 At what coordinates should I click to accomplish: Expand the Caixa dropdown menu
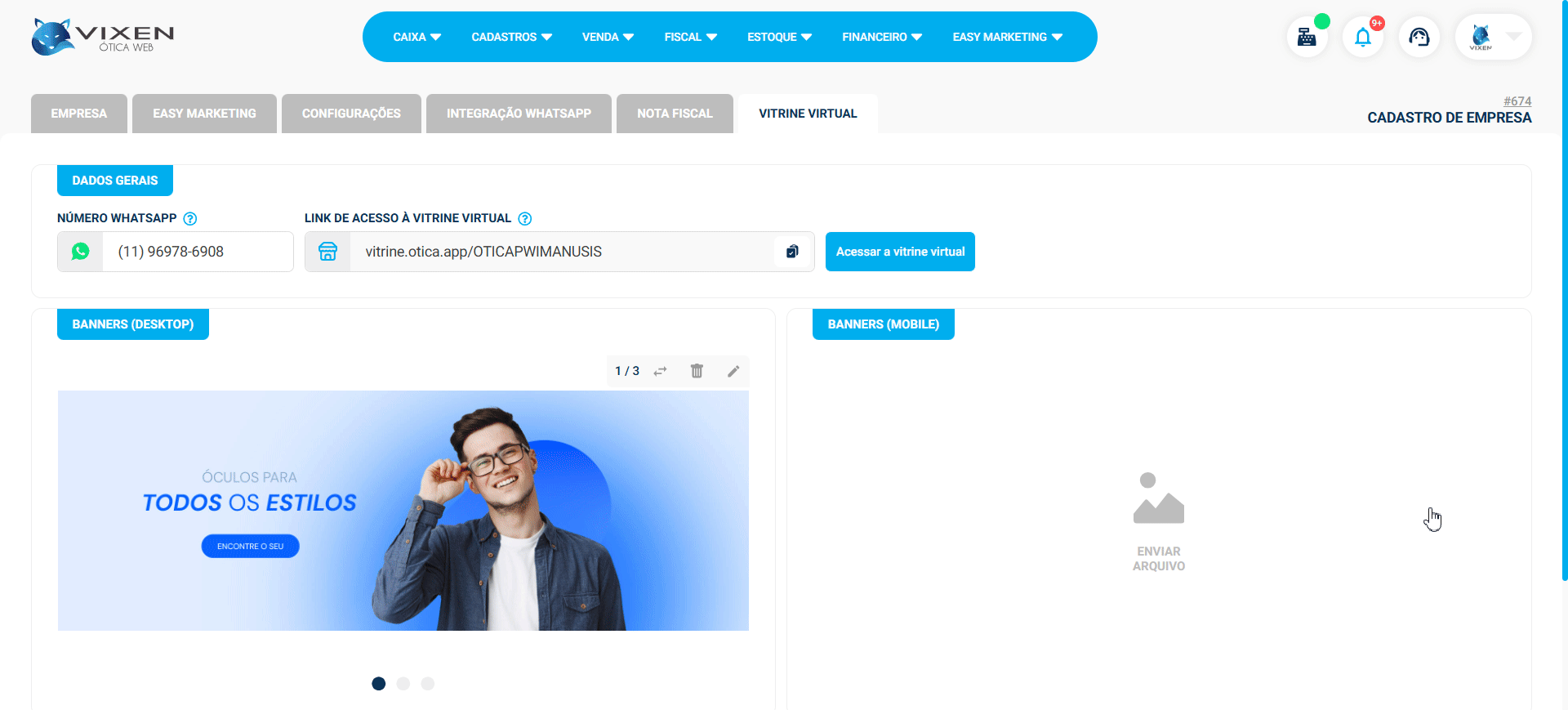[416, 38]
